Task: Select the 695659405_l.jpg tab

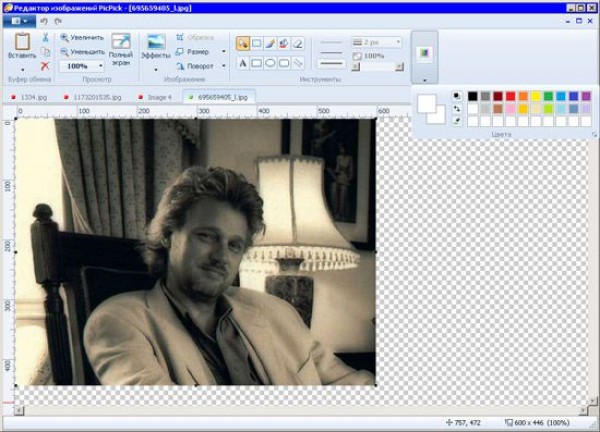Action: click(x=219, y=97)
